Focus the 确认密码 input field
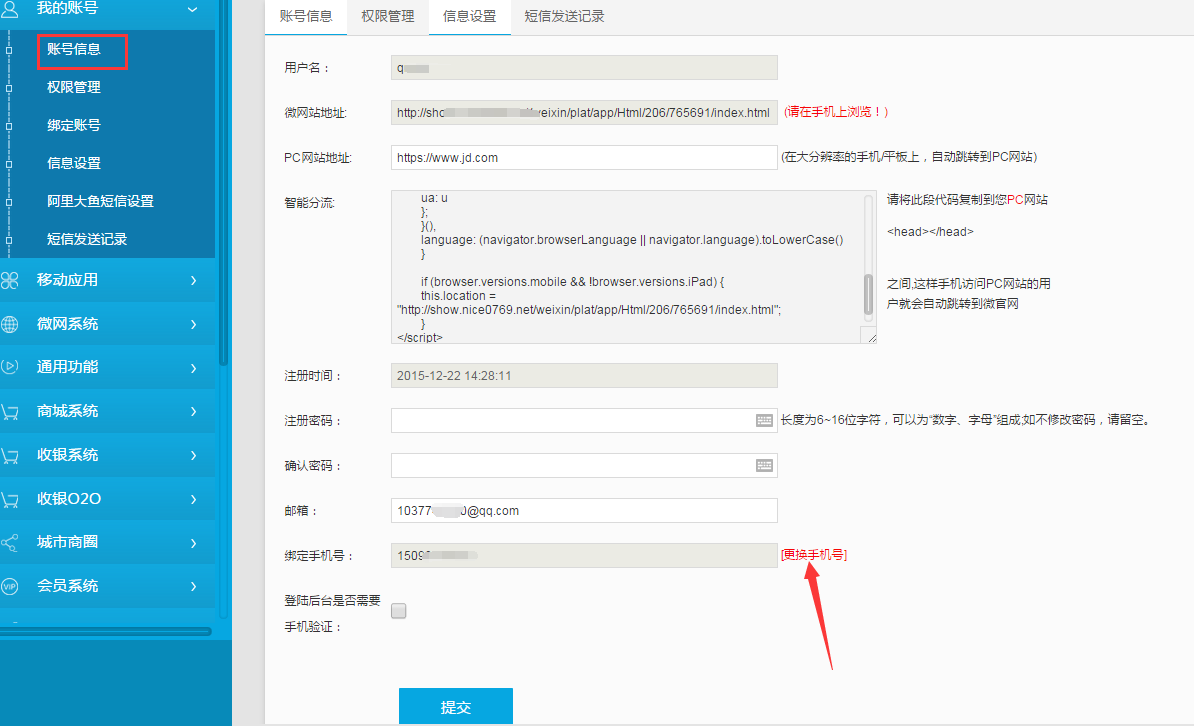Viewport: 1194px width, 726px height. click(x=584, y=465)
